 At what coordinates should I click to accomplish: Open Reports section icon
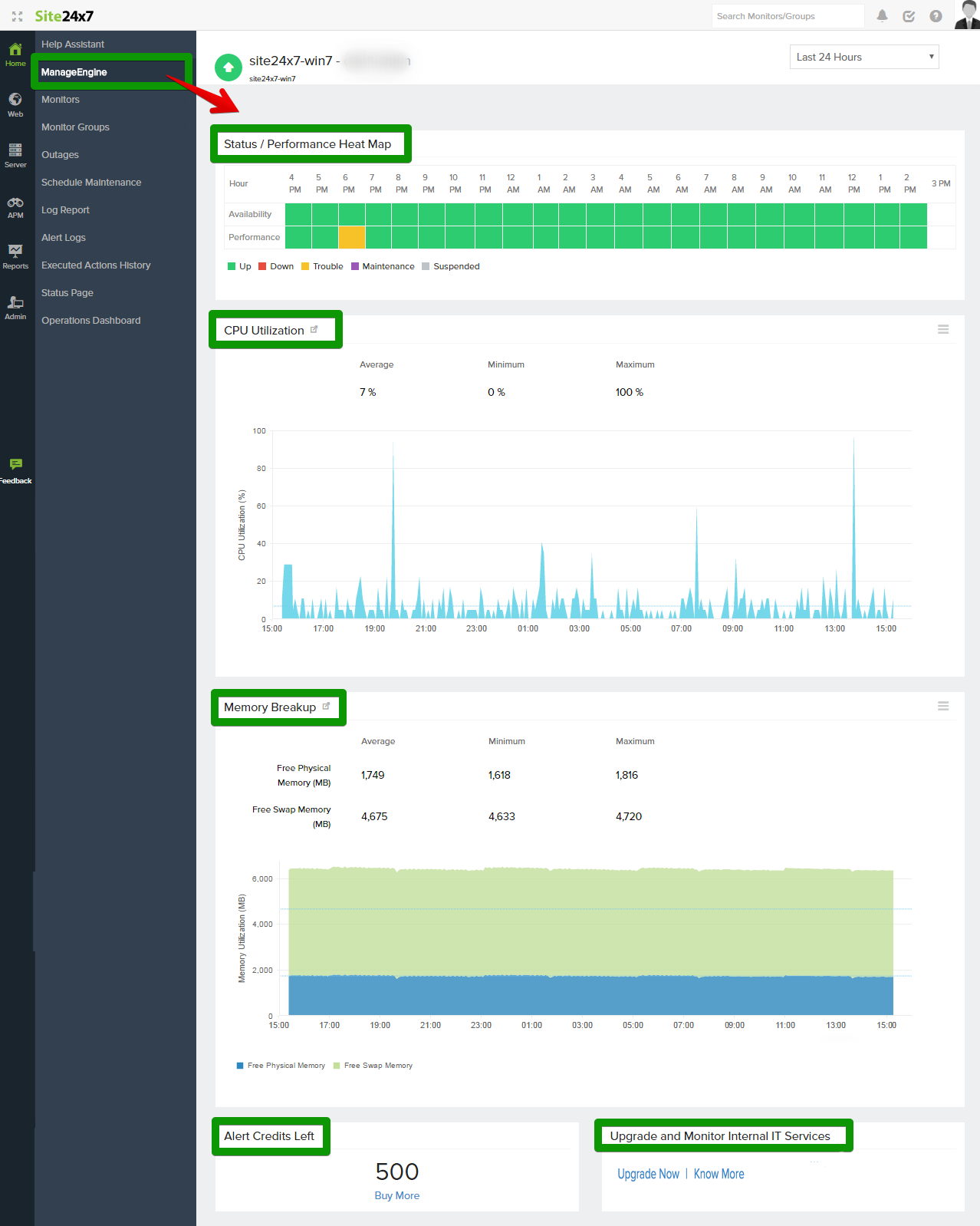point(15,256)
